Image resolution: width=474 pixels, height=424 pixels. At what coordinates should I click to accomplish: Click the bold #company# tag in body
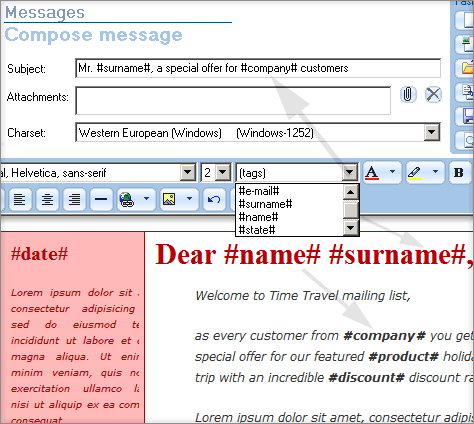pyautogui.click(x=385, y=336)
